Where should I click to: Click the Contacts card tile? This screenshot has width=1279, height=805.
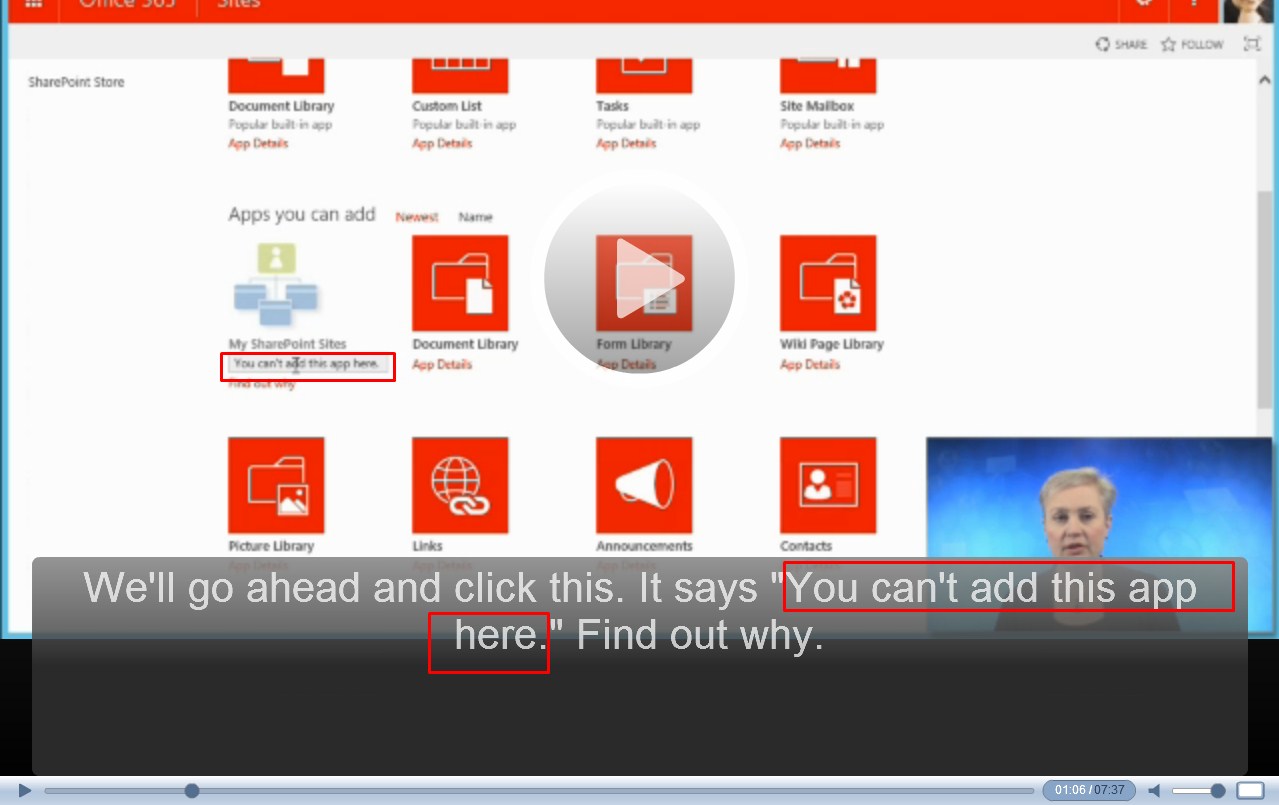click(828, 485)
